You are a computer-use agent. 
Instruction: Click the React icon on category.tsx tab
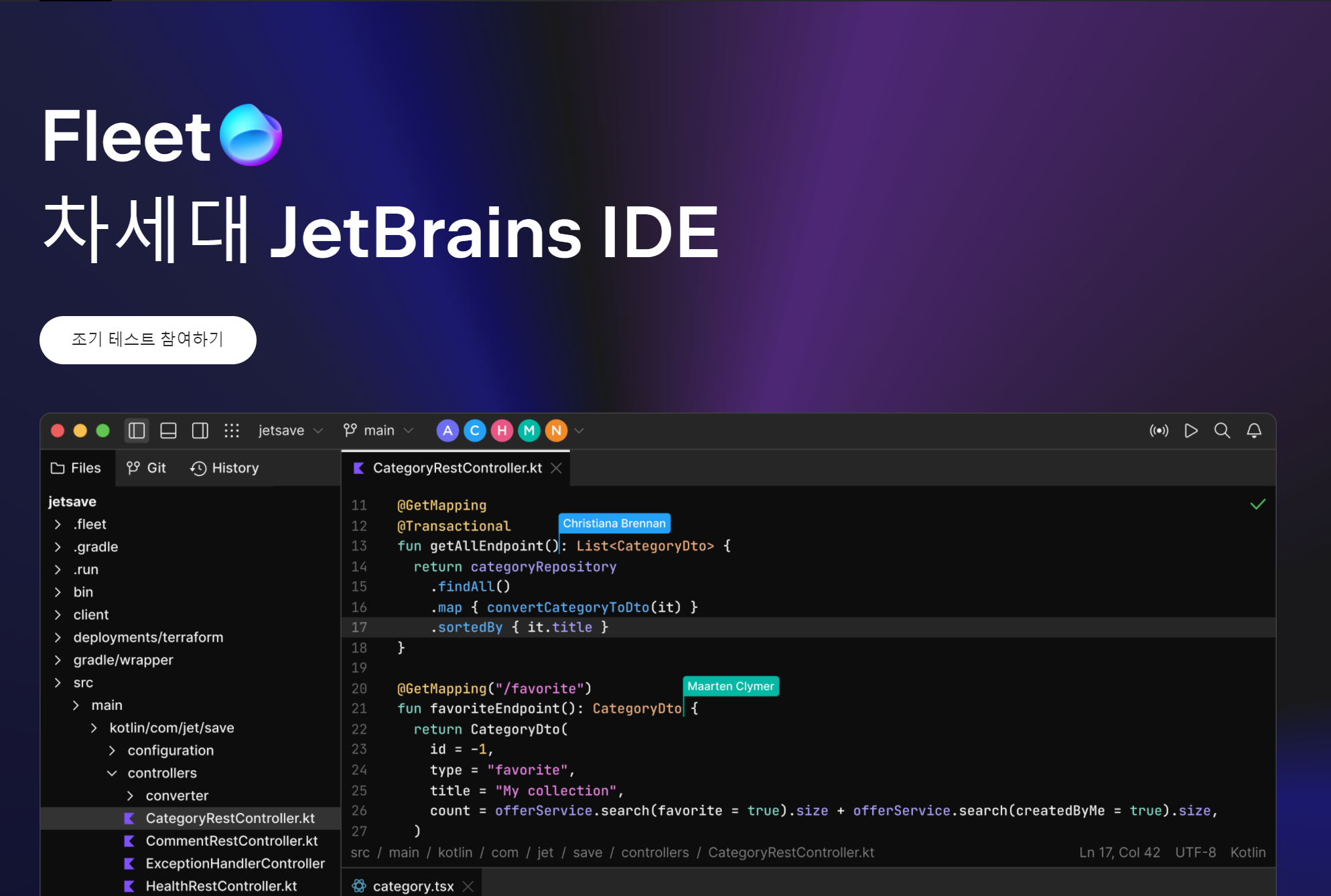coord(359,885)
